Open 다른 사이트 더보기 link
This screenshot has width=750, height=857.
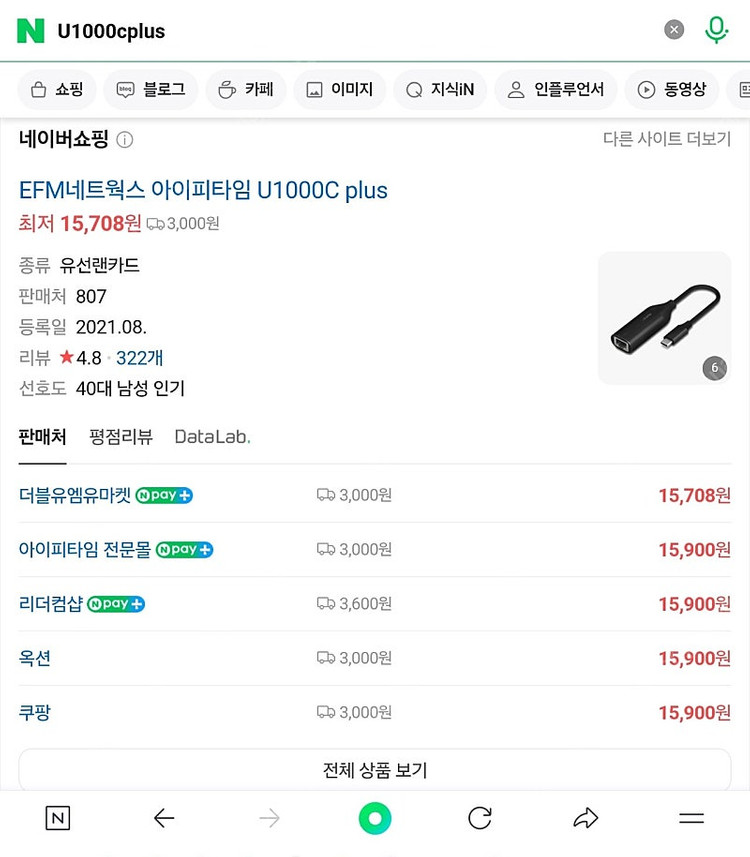tap(666, 139)
